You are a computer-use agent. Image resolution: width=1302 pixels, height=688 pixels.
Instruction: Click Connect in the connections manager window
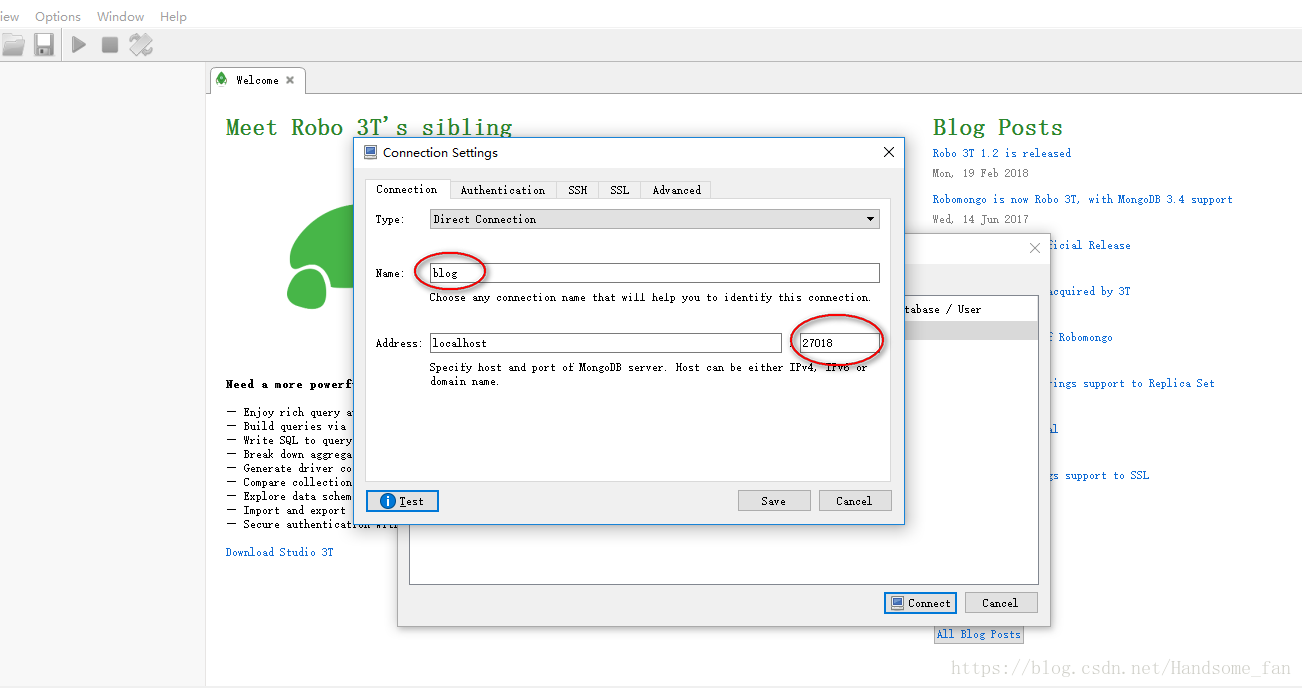921,603
